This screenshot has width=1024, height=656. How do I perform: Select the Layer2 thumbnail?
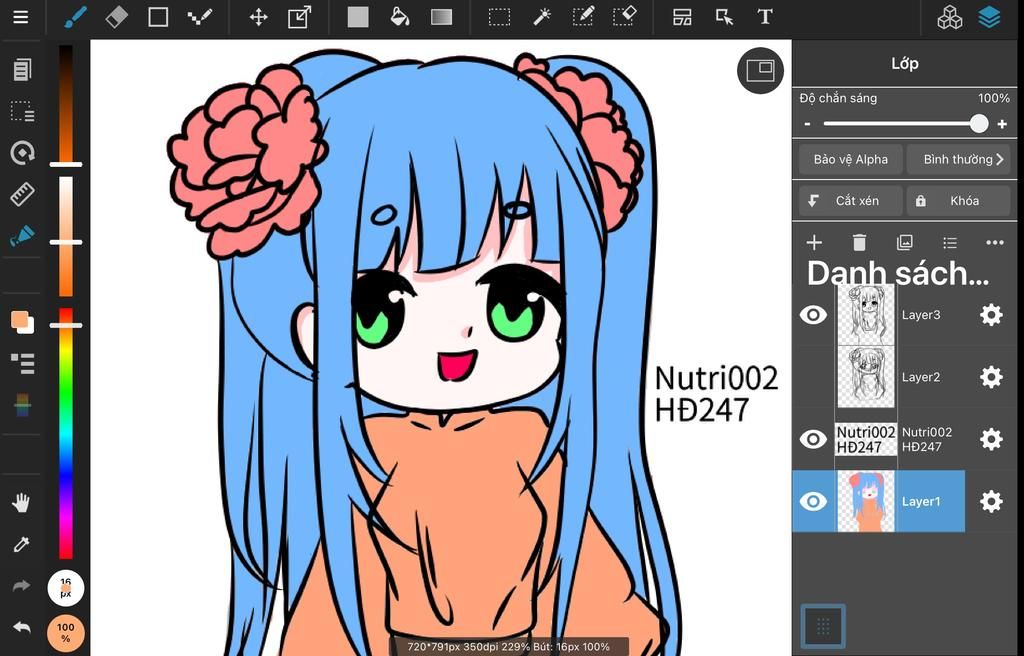tap(866, 377)
